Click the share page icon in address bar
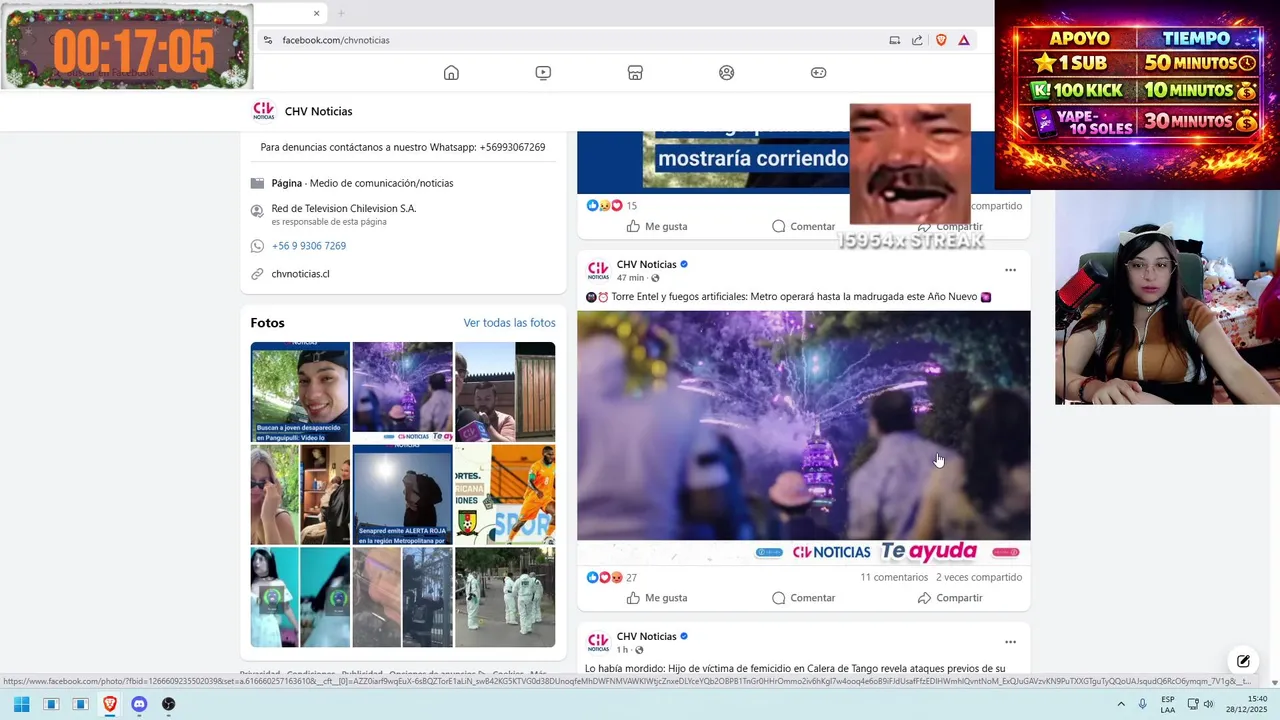 [917, 40]
